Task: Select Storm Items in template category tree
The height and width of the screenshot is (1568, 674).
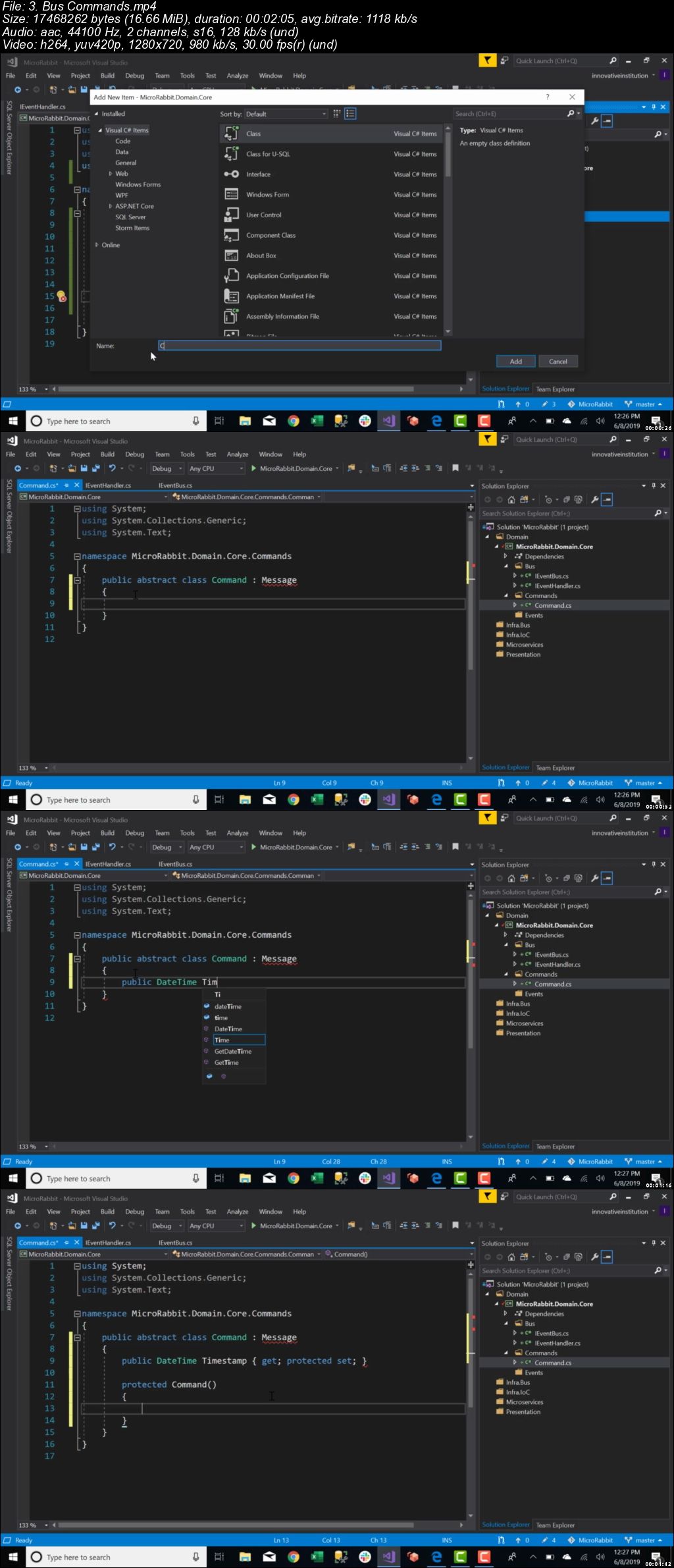Action: pos(132,228)
